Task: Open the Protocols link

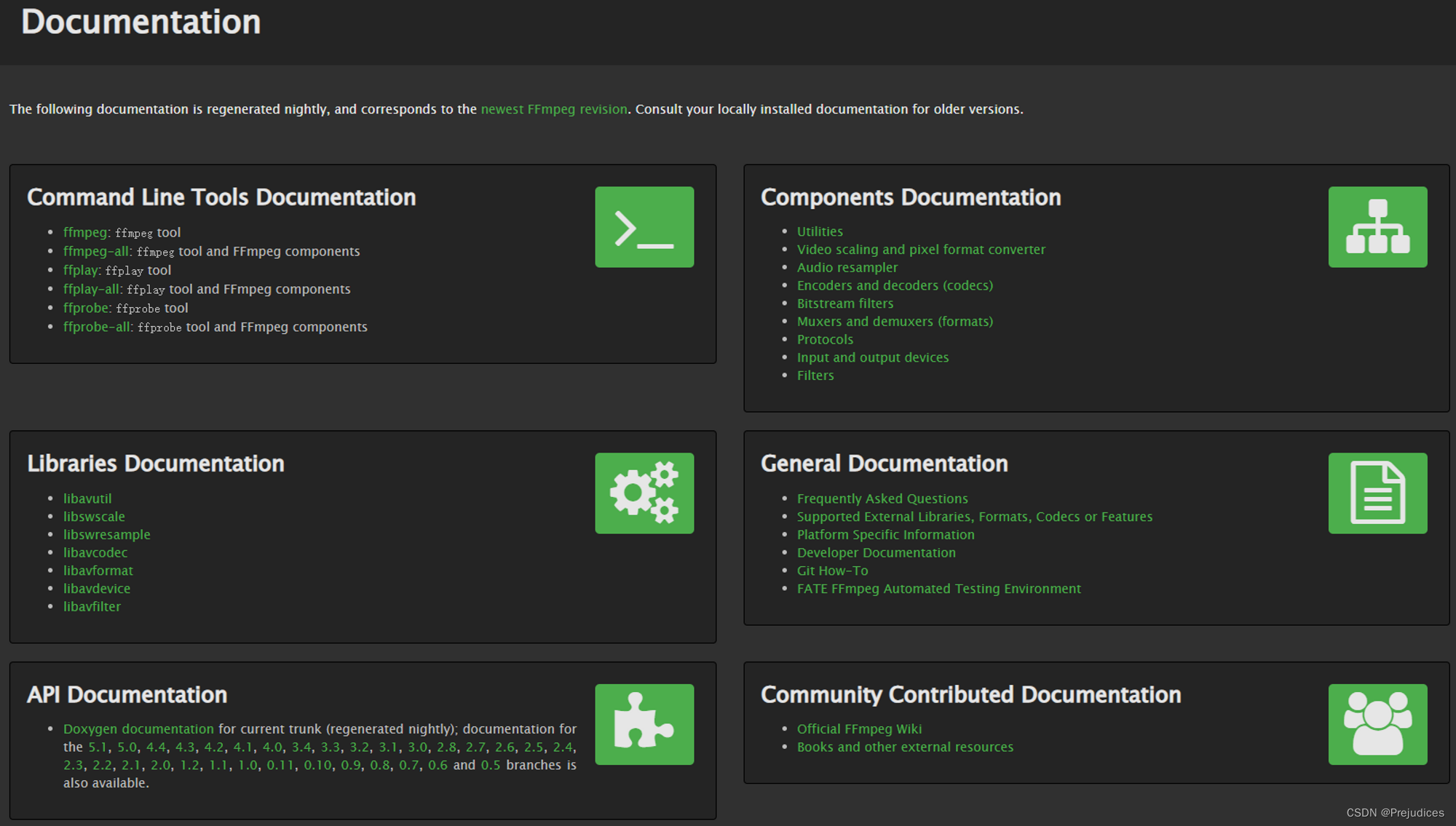Action: (825, 340)
